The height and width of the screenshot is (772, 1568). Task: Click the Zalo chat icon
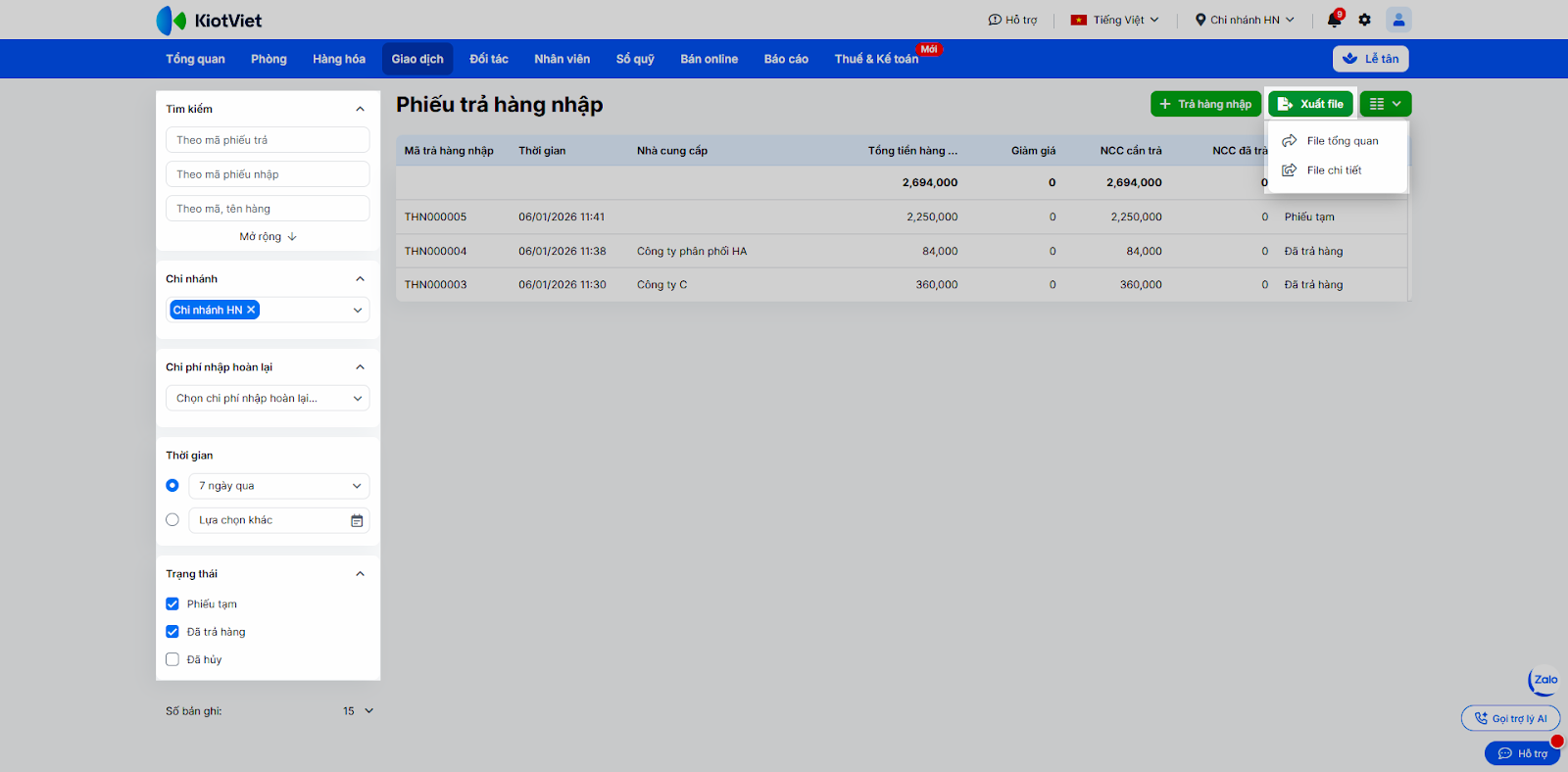[1544, 680]
